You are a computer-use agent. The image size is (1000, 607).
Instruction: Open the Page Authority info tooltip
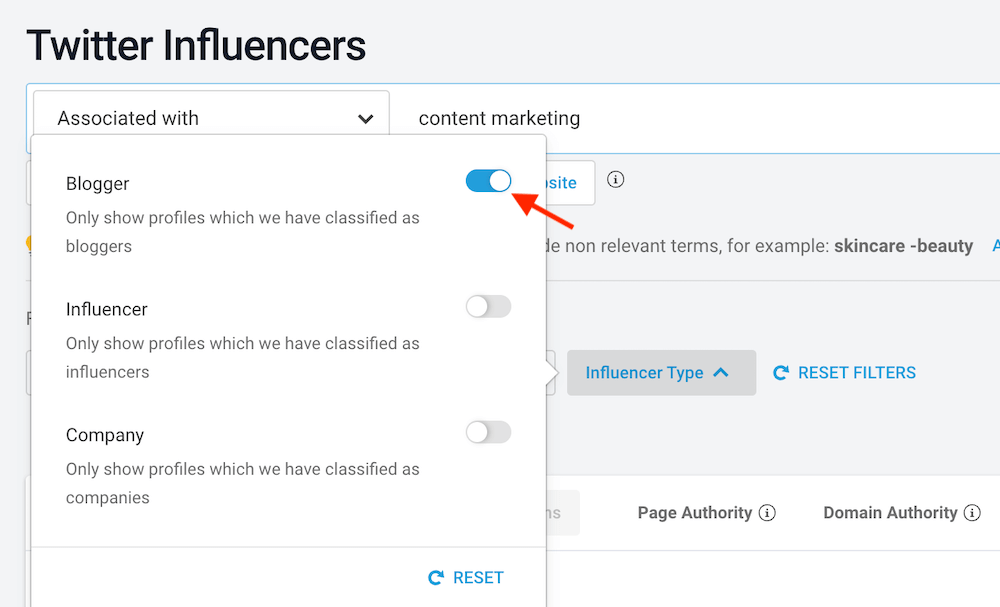[x=767, y=512]
